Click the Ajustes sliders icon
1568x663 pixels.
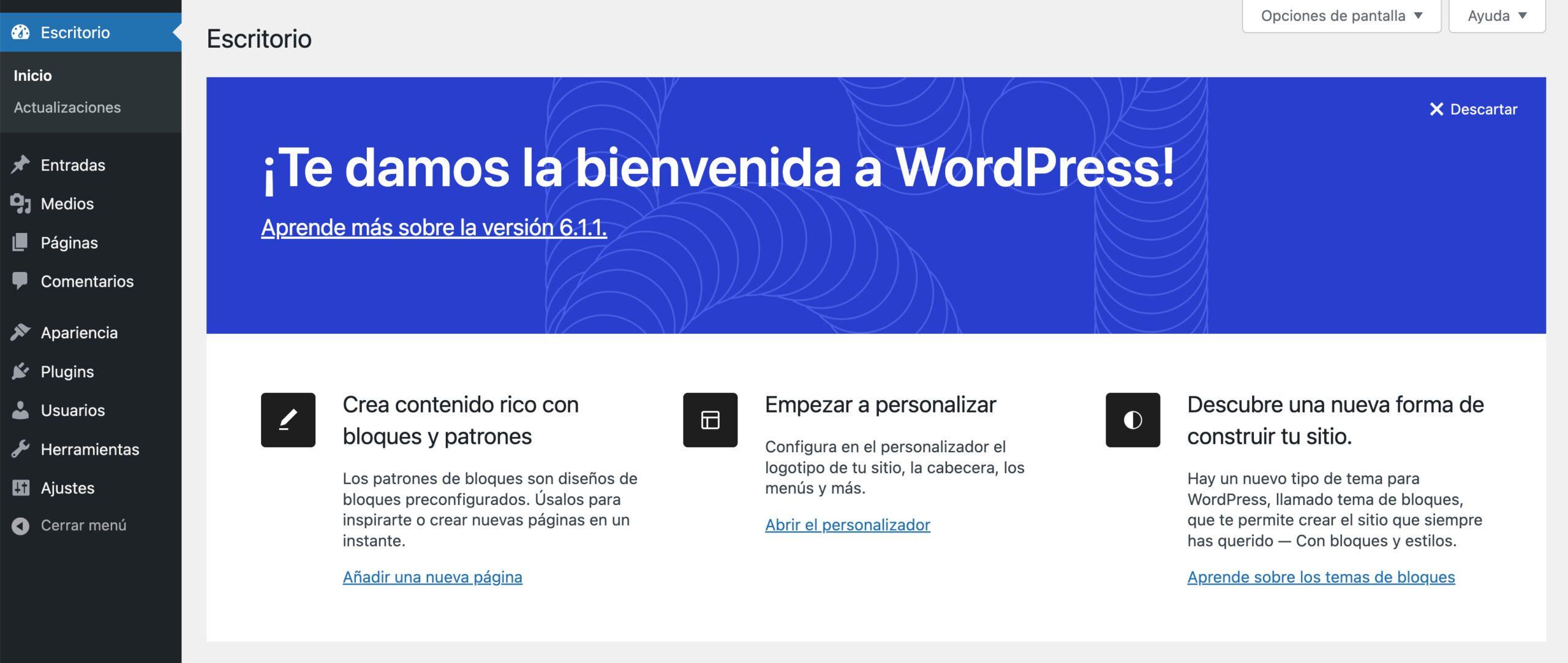pyautogui.click(x=20, y=487)
